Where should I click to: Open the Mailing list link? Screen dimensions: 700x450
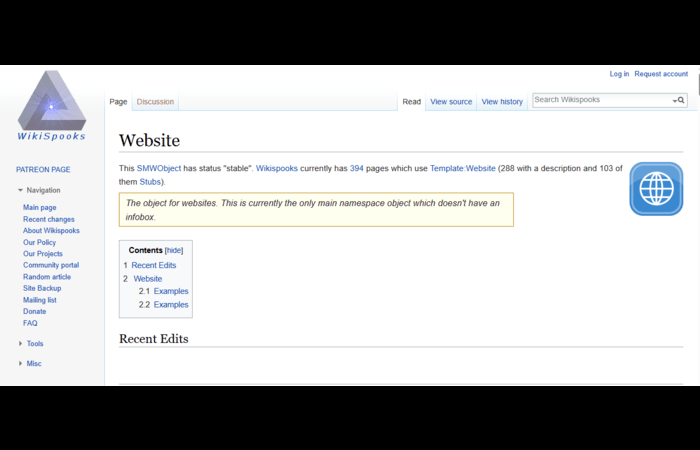point(40,300)
